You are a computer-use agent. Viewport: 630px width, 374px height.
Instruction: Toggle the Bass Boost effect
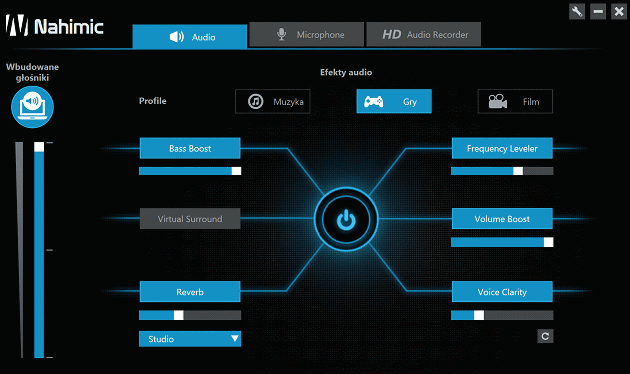[190, 148]
